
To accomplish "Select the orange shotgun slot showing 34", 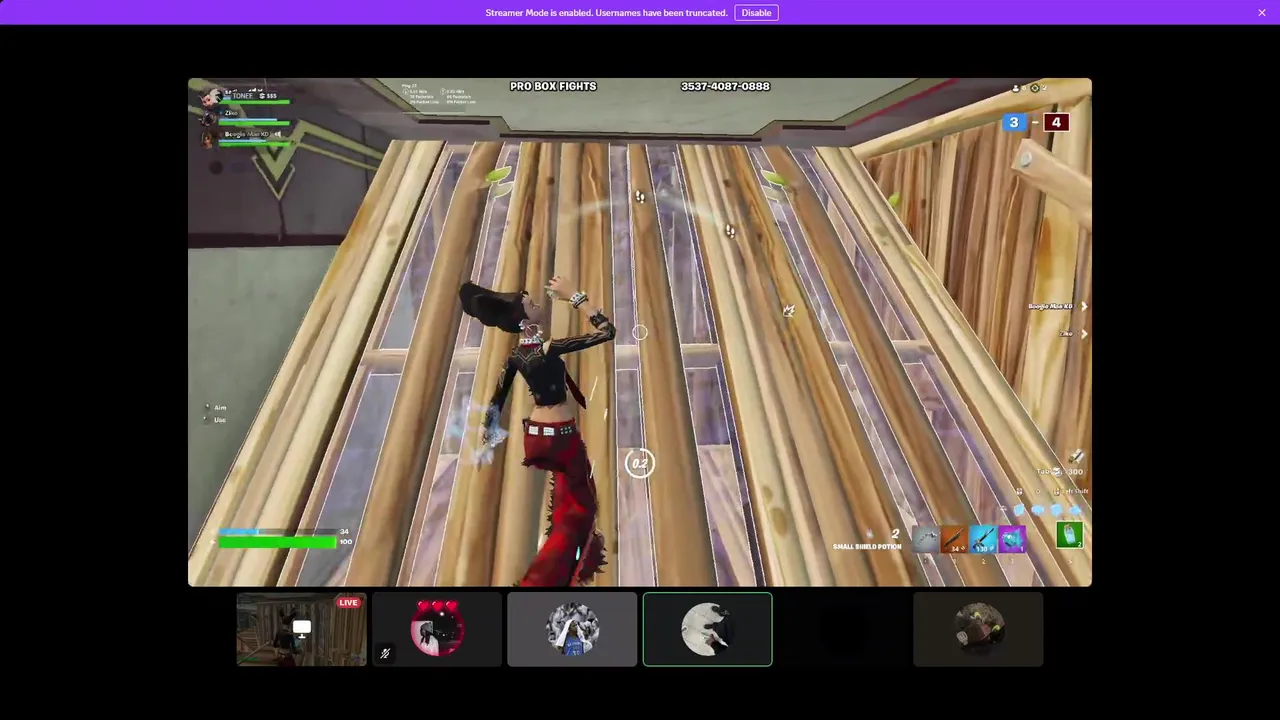I will pyautogui.click(x=954, y=539).
